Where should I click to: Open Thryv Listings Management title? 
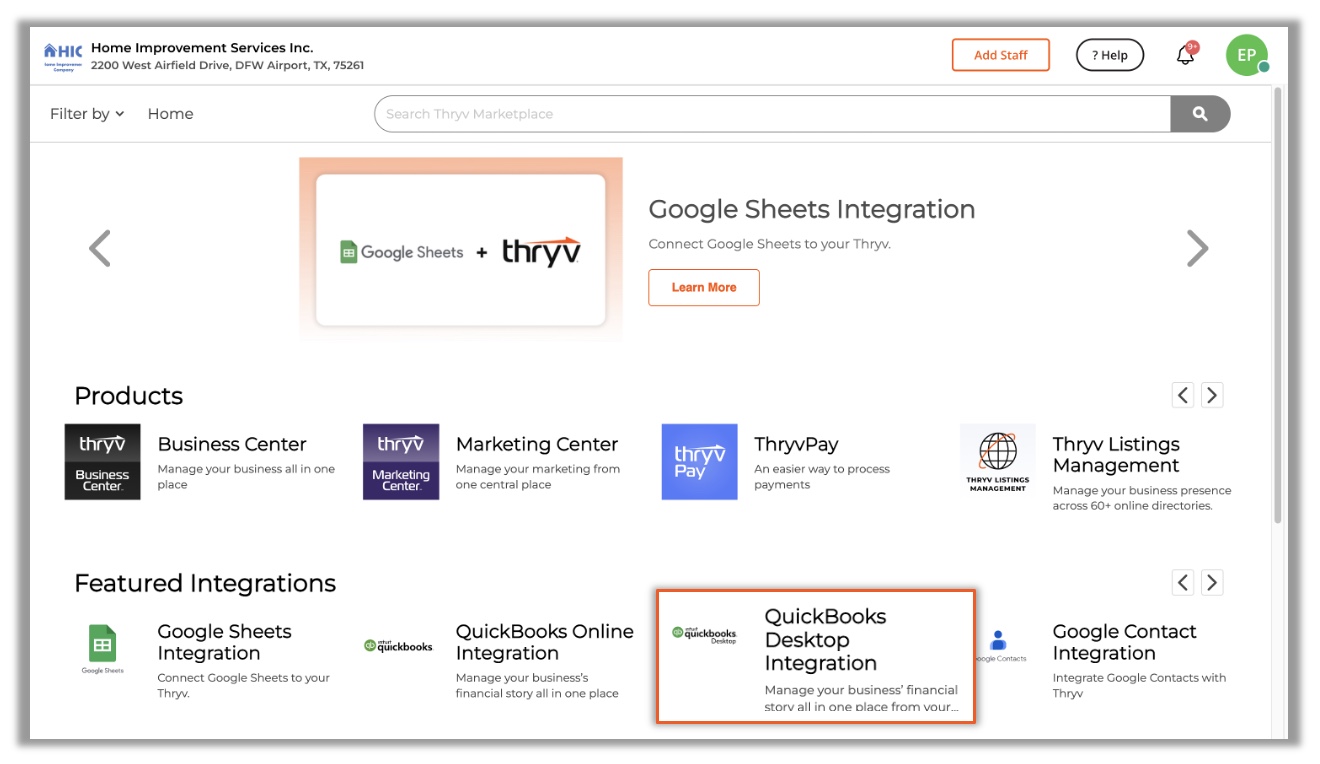tap(1116, 455)
